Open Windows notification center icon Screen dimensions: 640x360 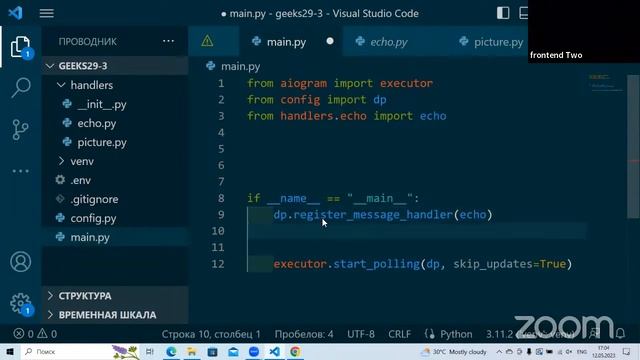pos(627,351)
